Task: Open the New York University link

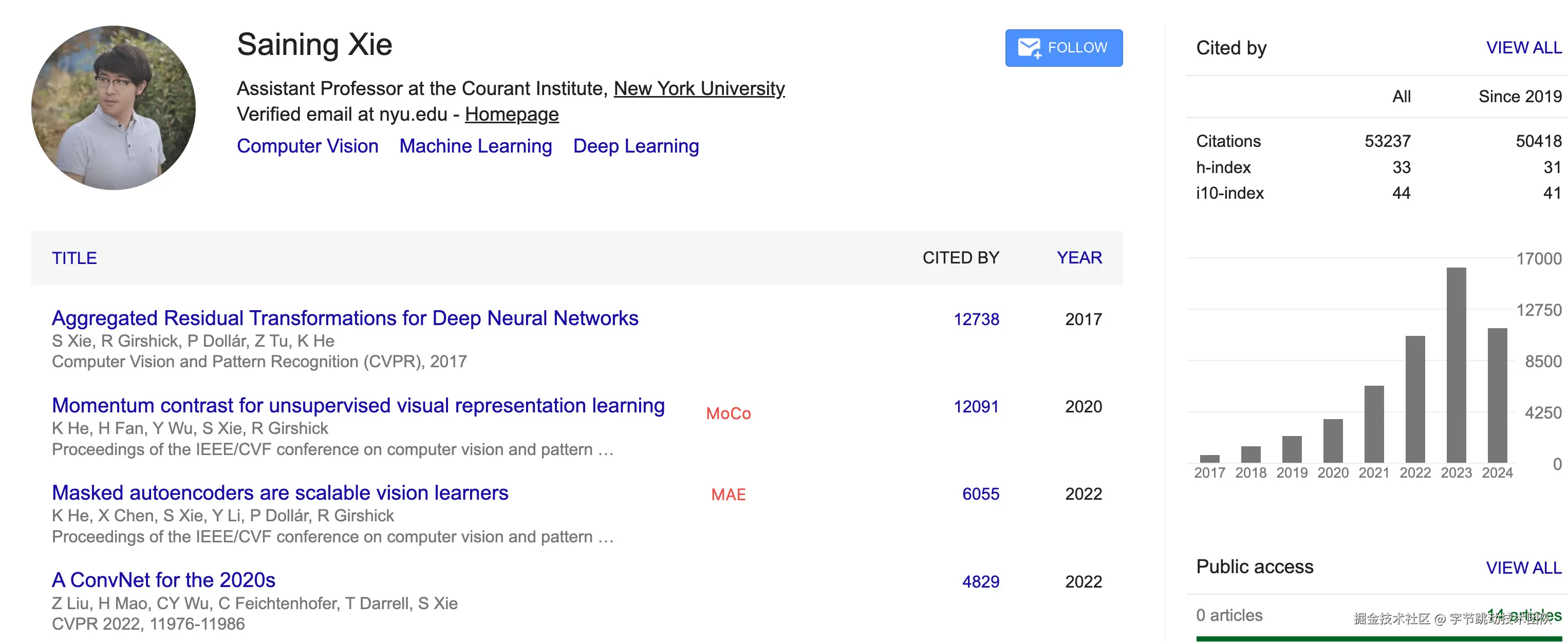Action: (x=699, y=89)
